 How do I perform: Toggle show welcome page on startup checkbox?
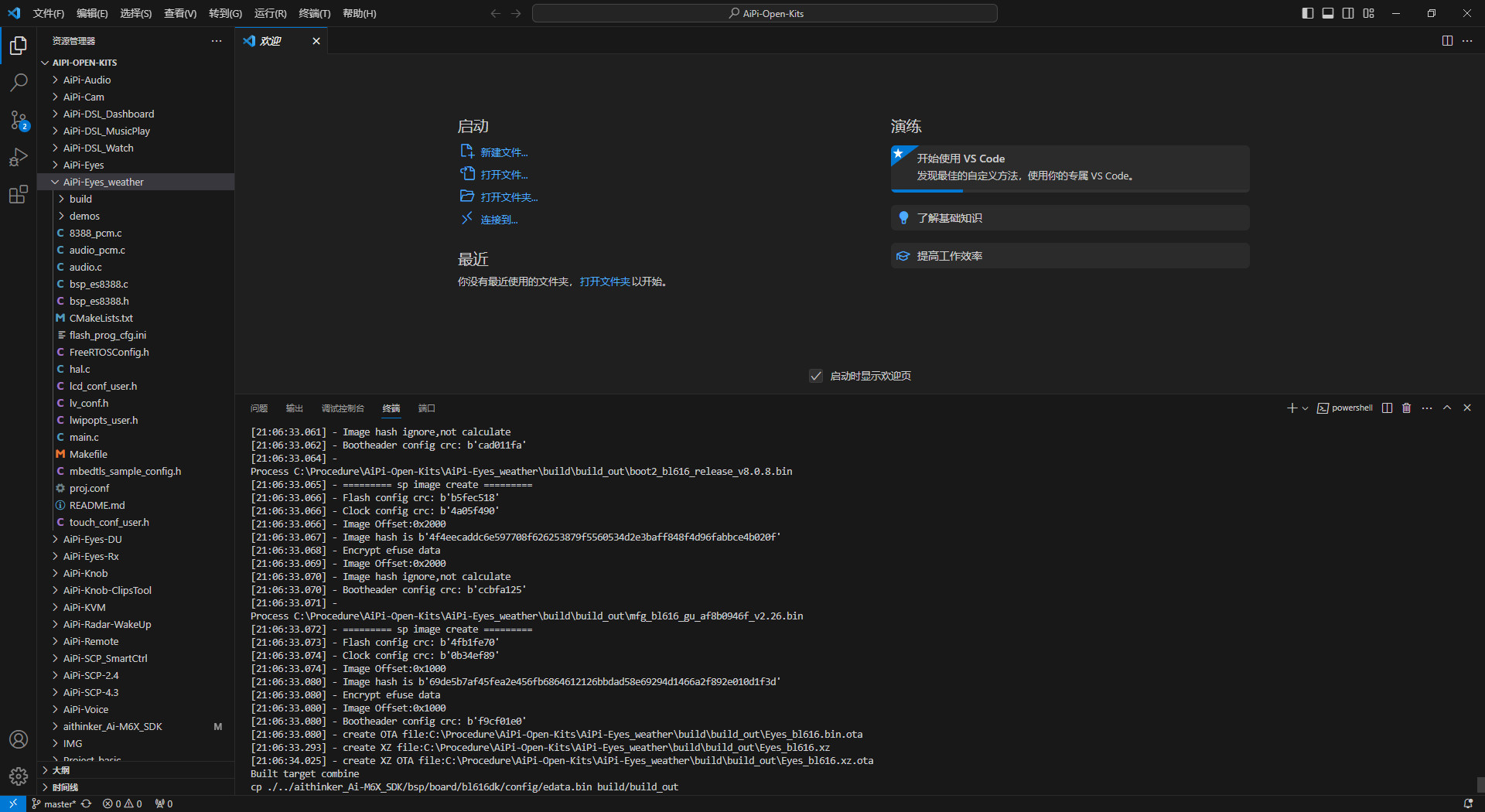(816, 376)
